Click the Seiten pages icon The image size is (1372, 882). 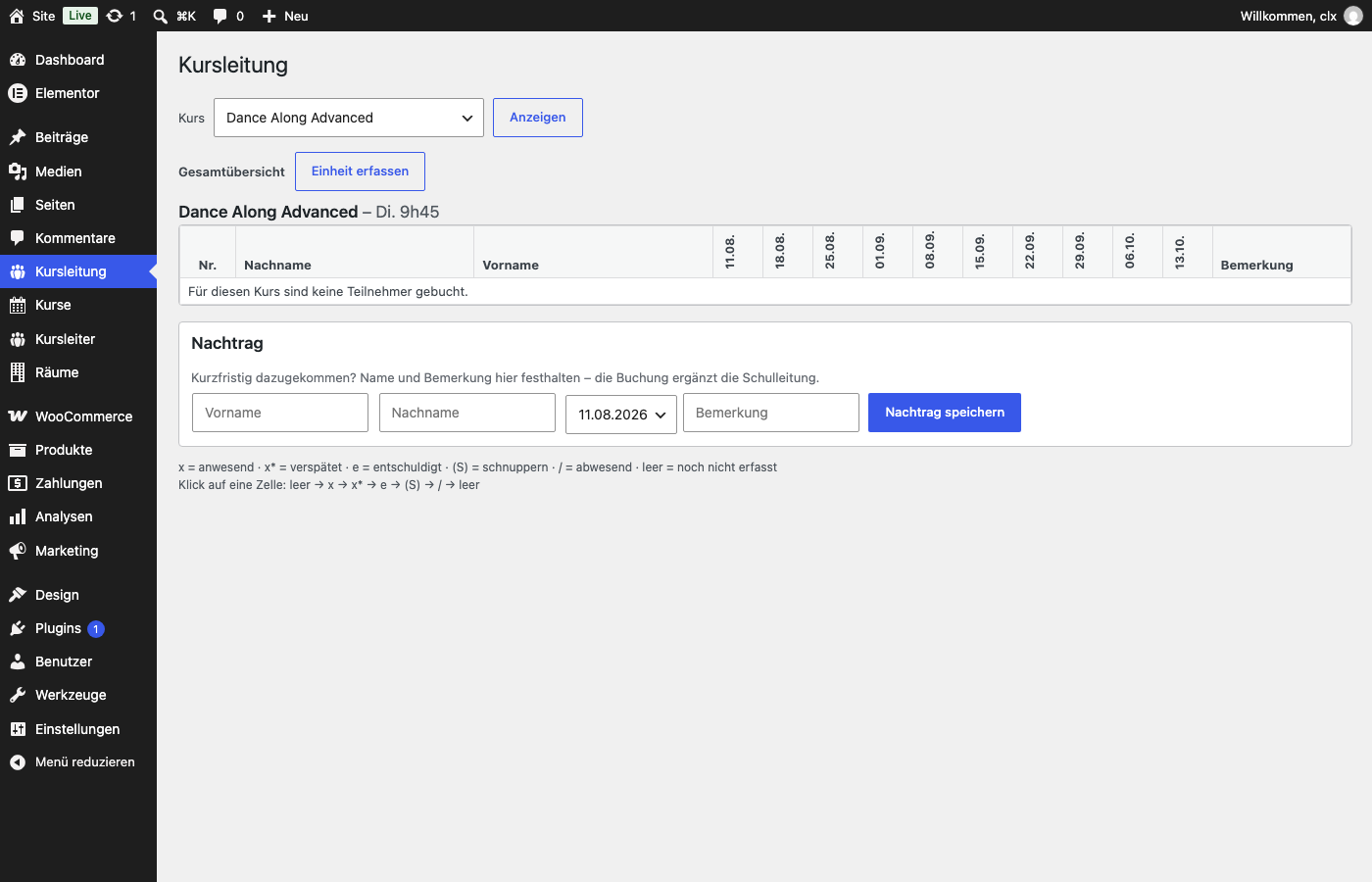tap(18, 205)
